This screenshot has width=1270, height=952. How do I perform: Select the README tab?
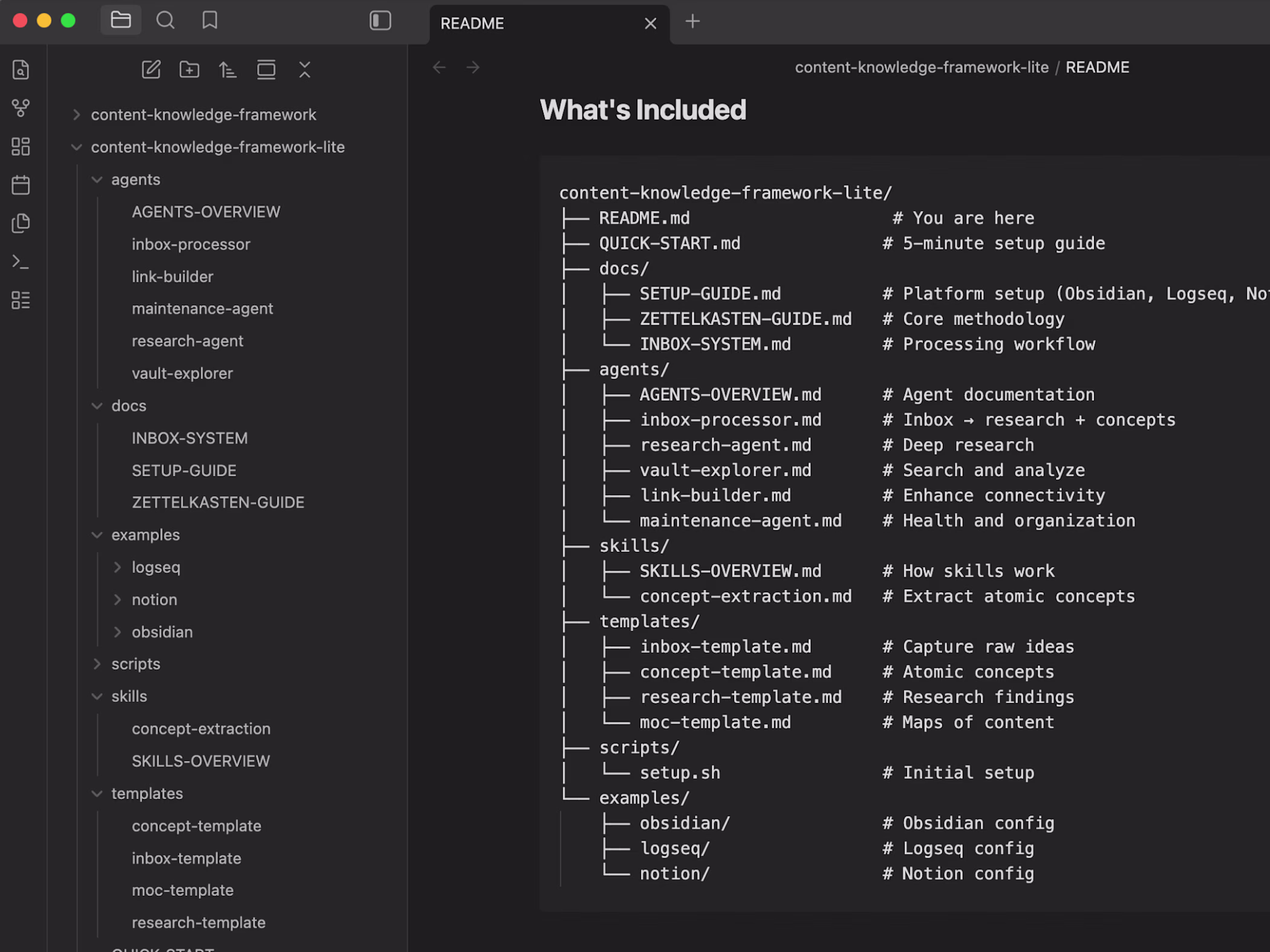[472, 24]
